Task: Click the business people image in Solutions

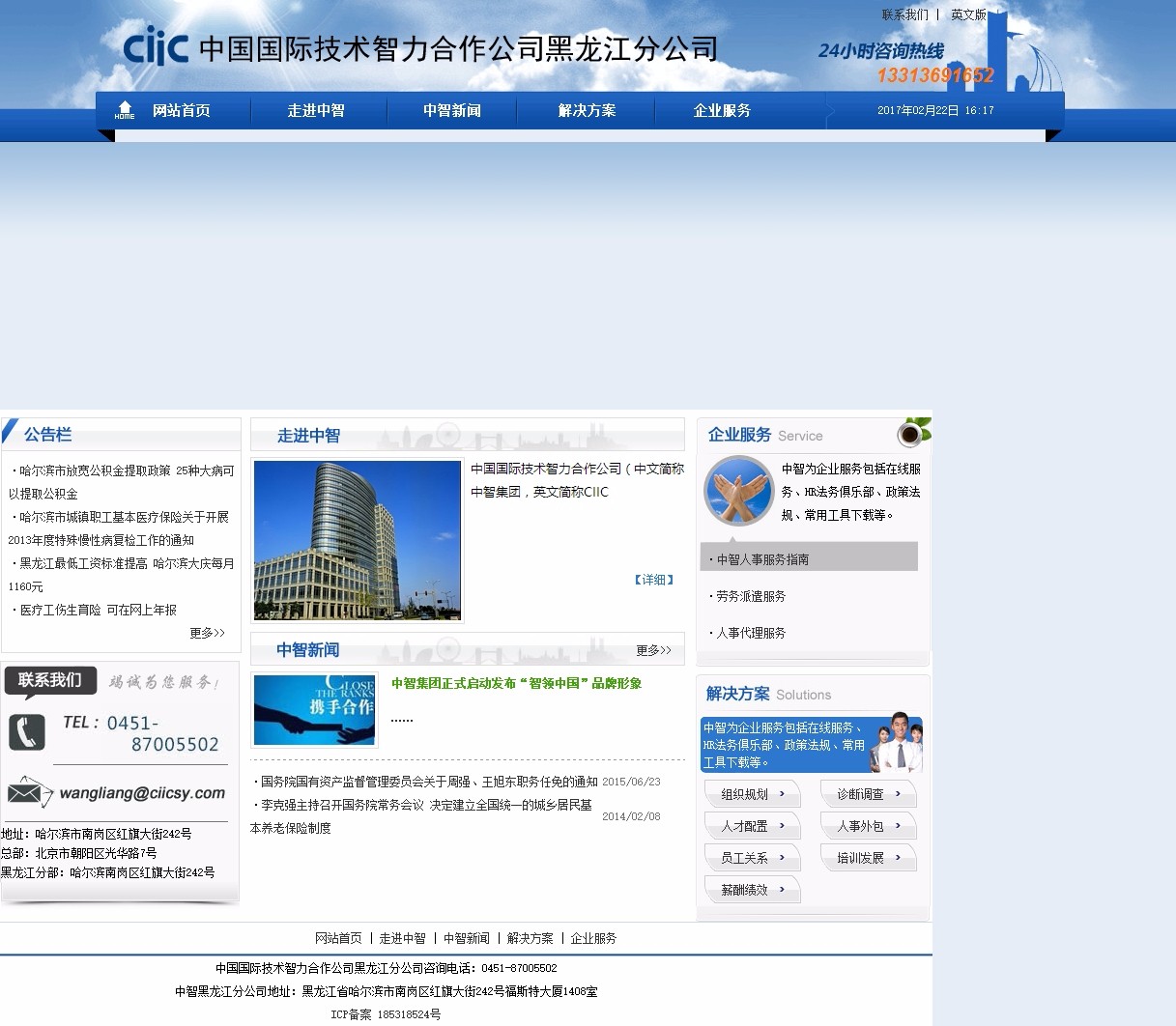Action: tap(897, 744)
